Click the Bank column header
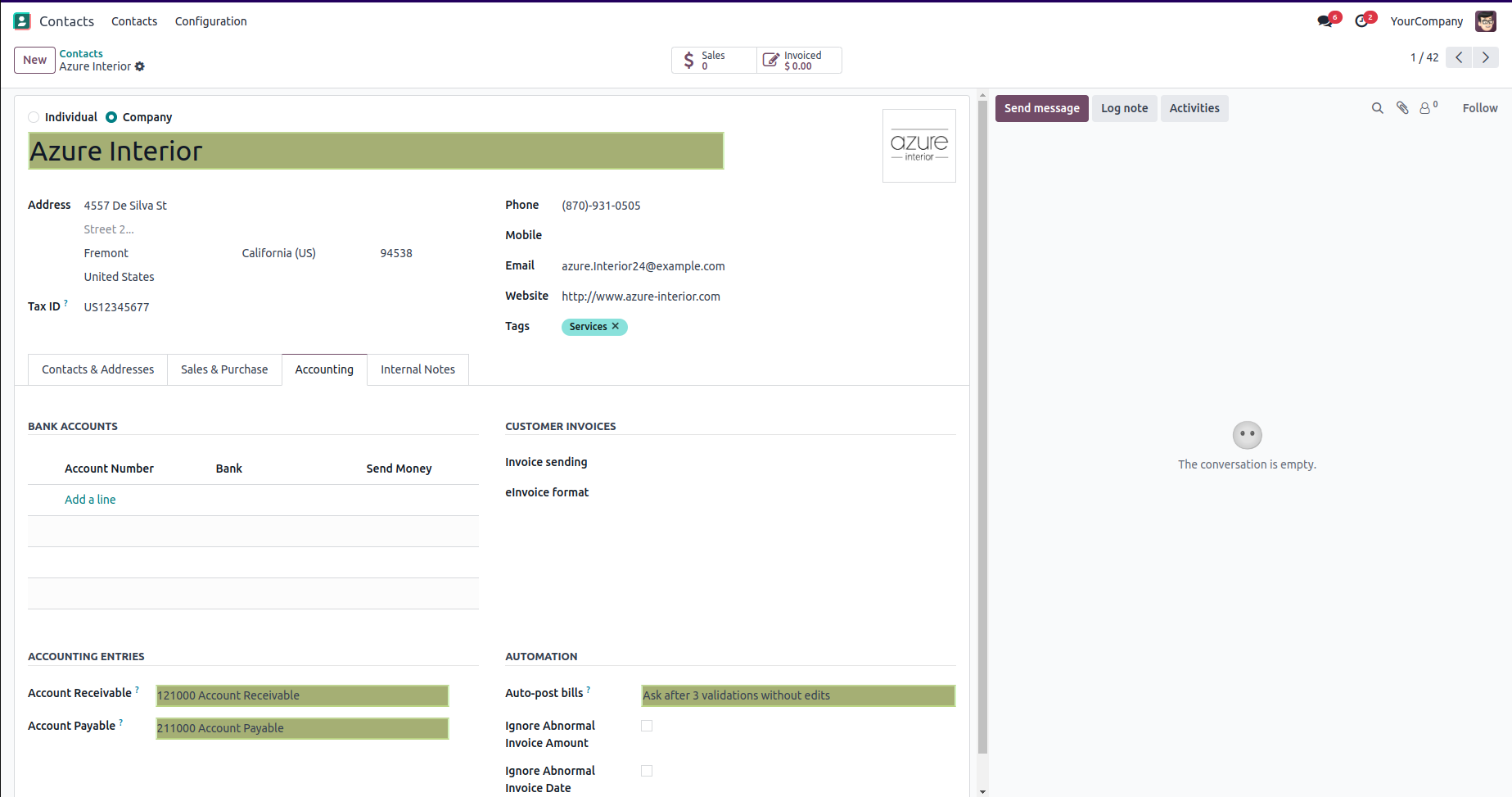 pos(229,469)
